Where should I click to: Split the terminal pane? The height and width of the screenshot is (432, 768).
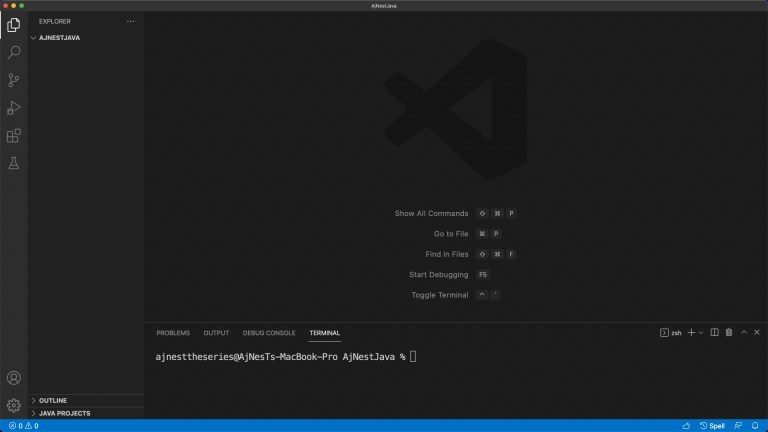(714, 332)
